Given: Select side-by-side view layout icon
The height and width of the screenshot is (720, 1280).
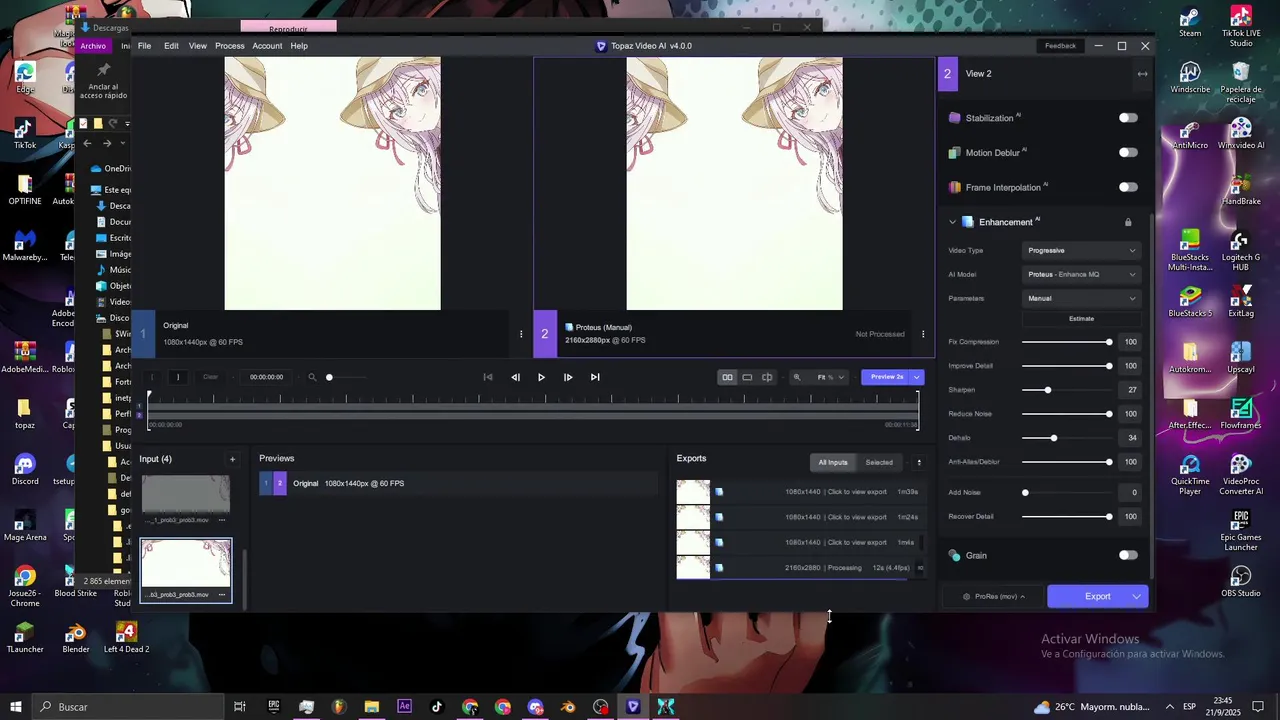Looking at the screenshot, I should (x=728, y=377).
